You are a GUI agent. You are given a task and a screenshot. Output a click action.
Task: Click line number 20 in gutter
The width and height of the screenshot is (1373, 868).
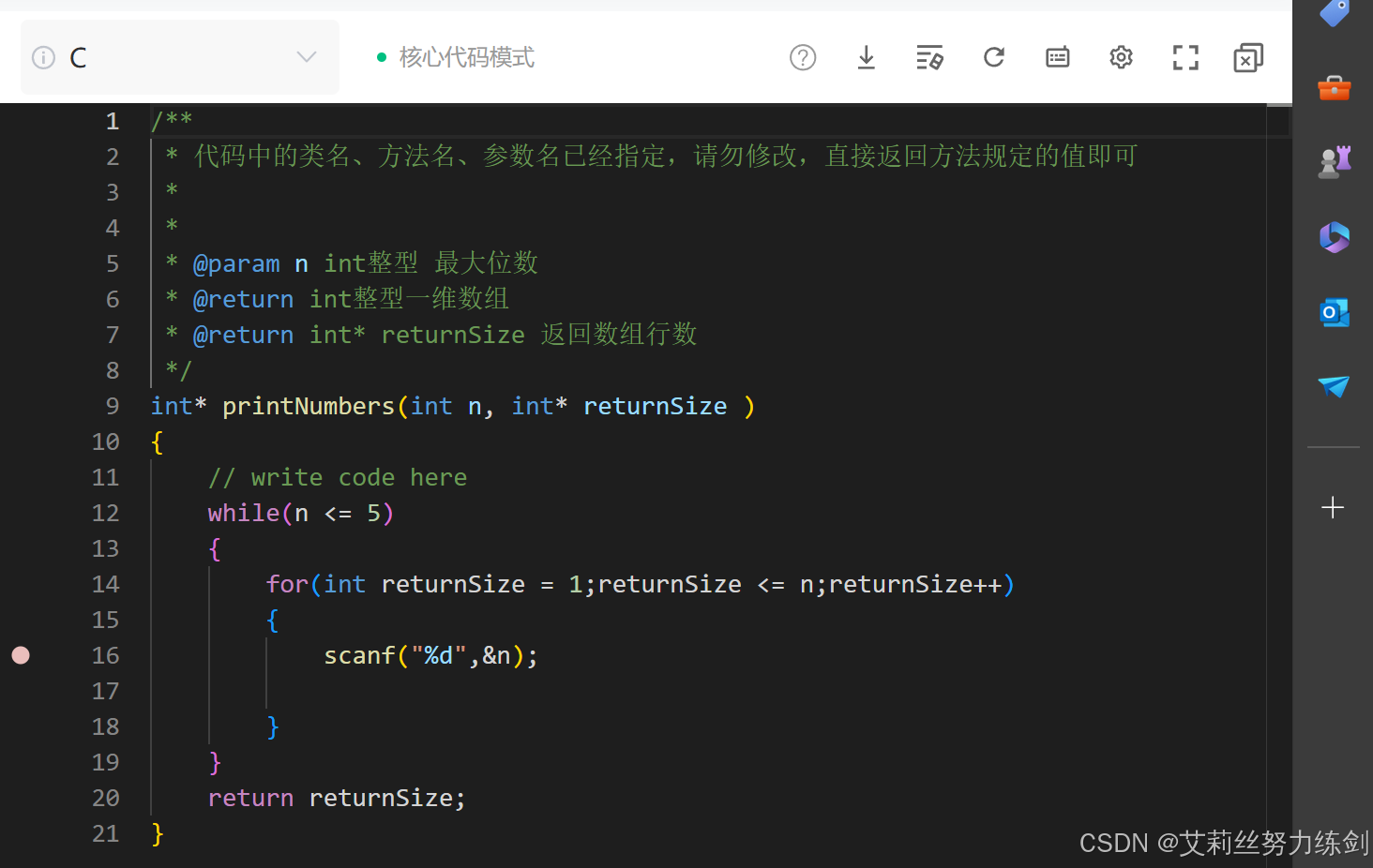coord(105,798)
